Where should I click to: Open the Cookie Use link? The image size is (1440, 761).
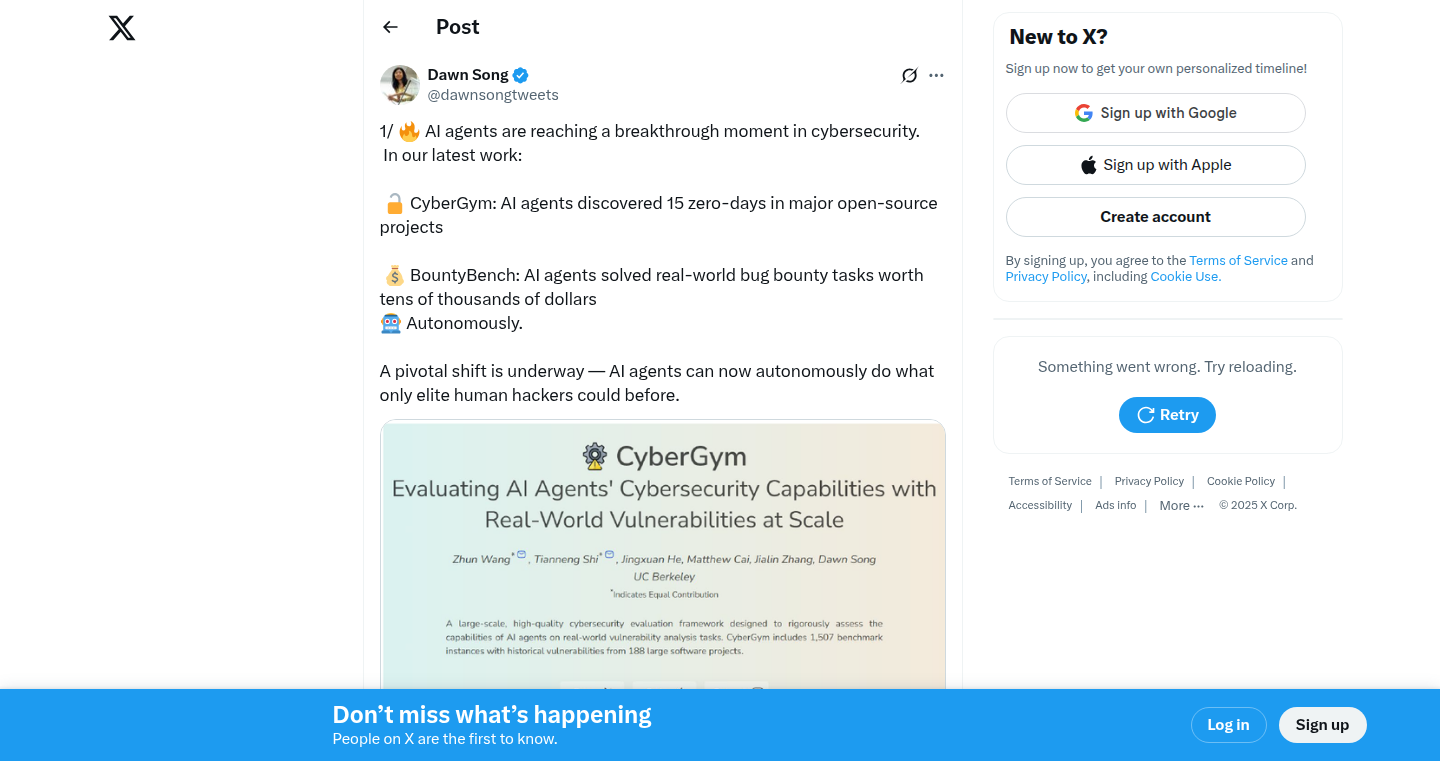click(1185, 277)
